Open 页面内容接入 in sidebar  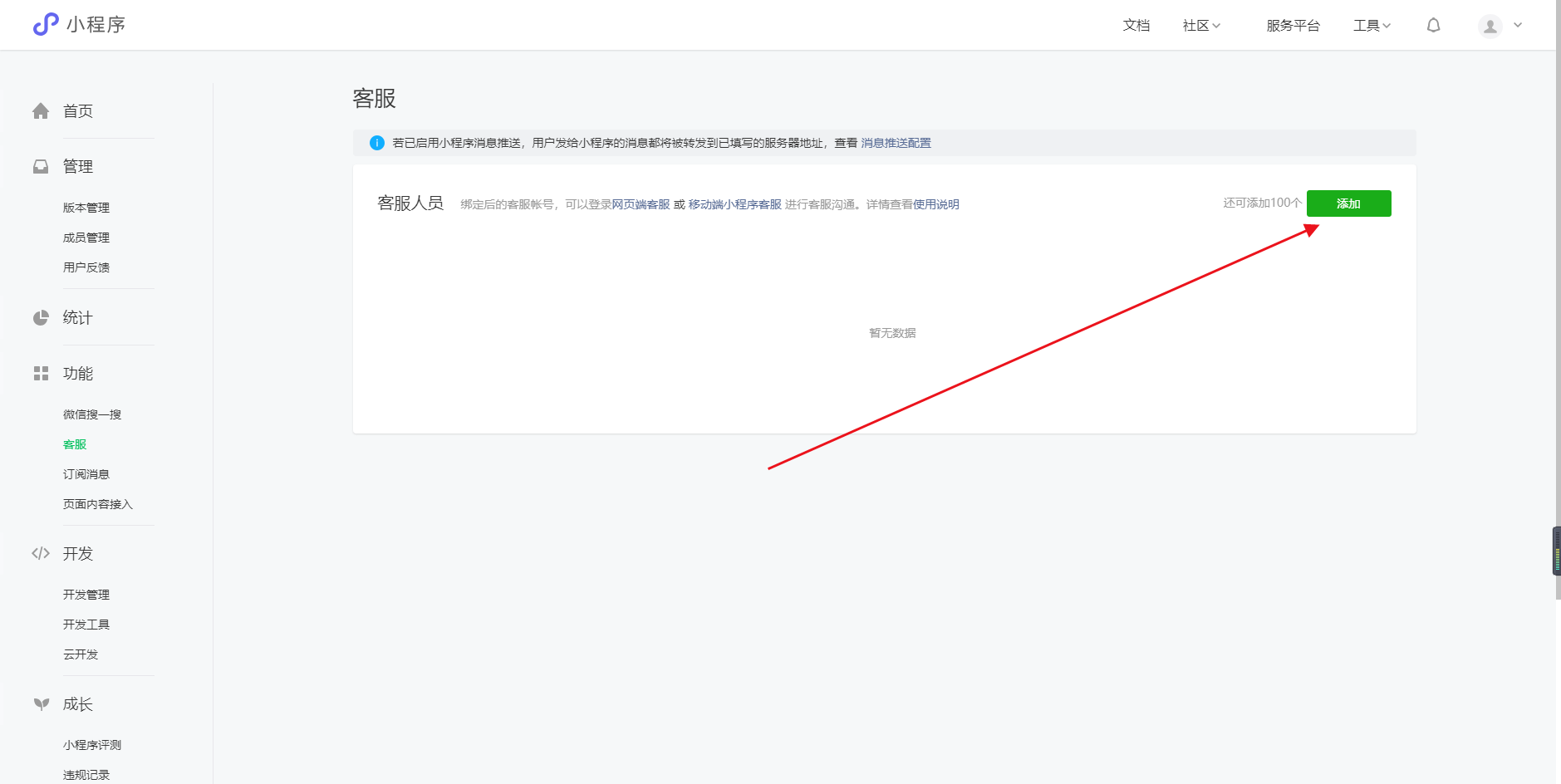tap(98, 504)
